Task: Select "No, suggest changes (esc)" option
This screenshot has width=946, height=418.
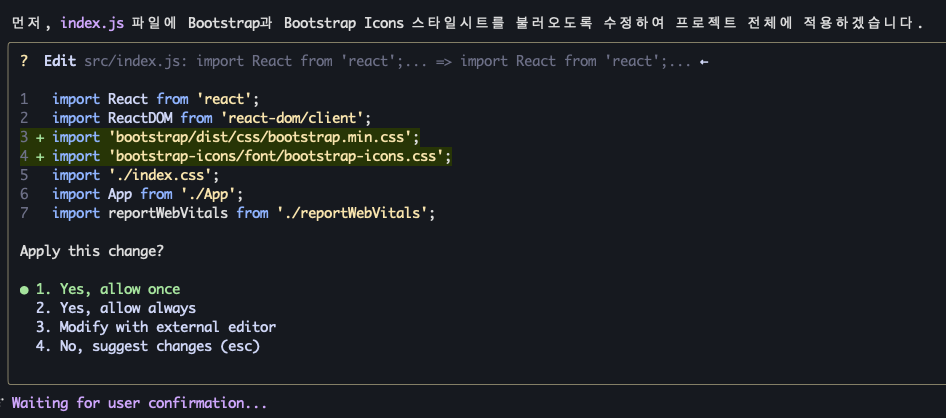Action: point(148,347)
